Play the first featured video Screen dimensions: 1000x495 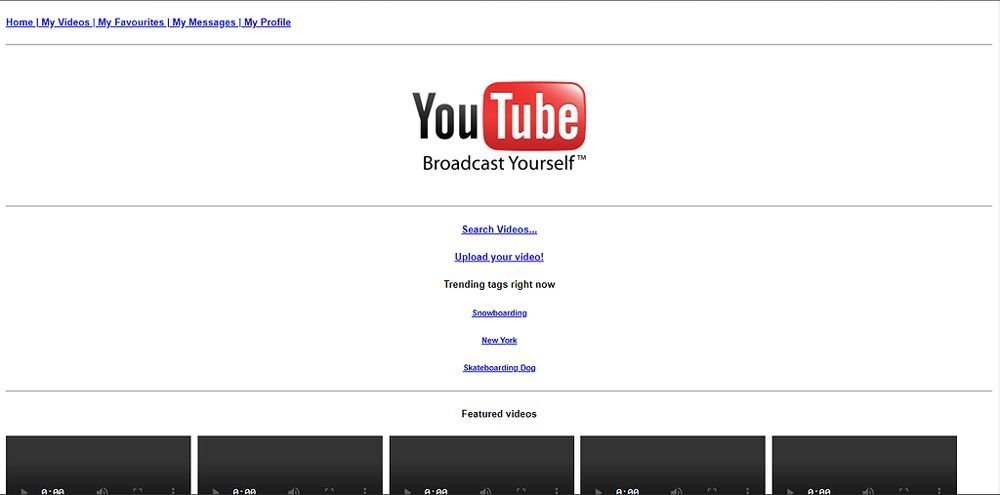click(24, 492)
